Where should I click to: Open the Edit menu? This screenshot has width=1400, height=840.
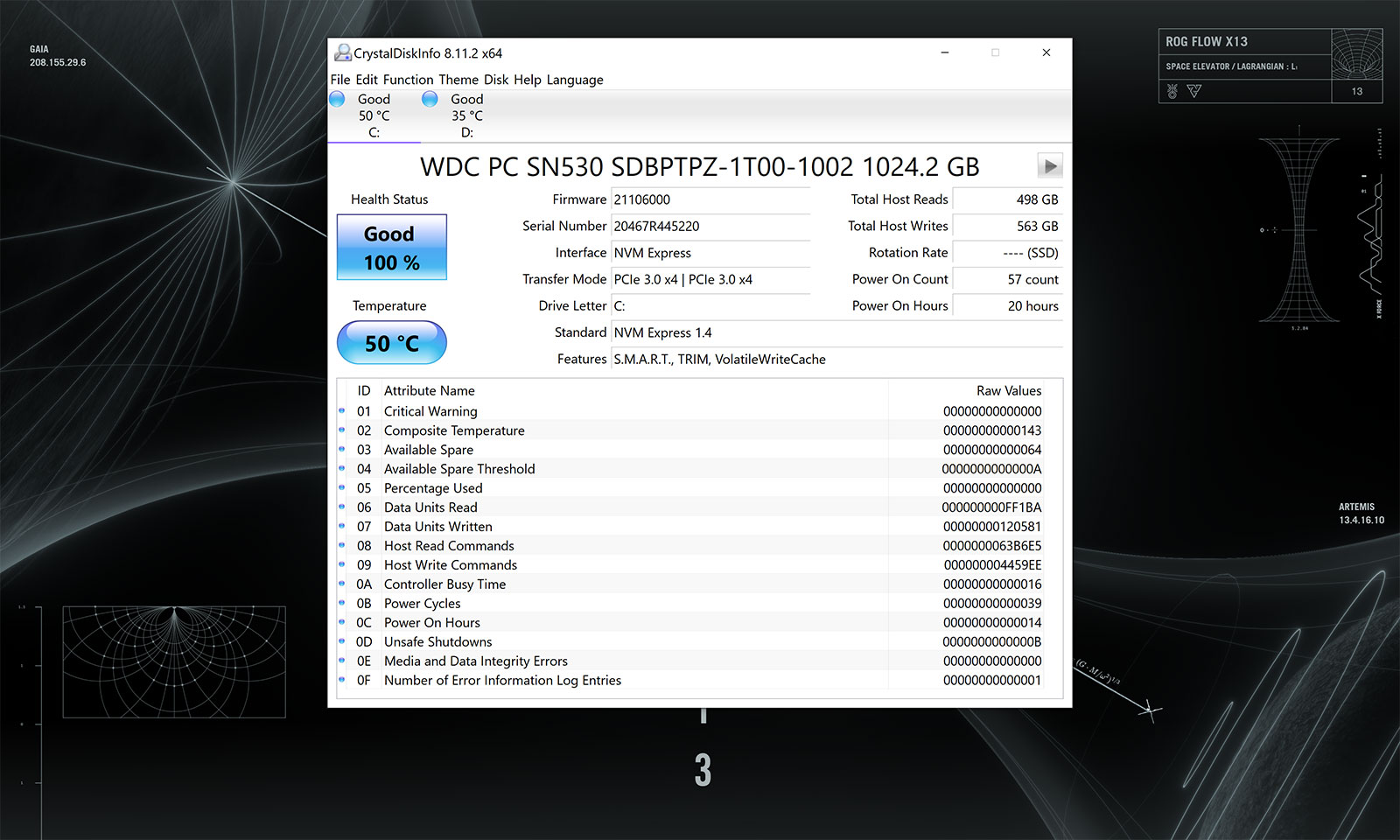click(367, 80)
